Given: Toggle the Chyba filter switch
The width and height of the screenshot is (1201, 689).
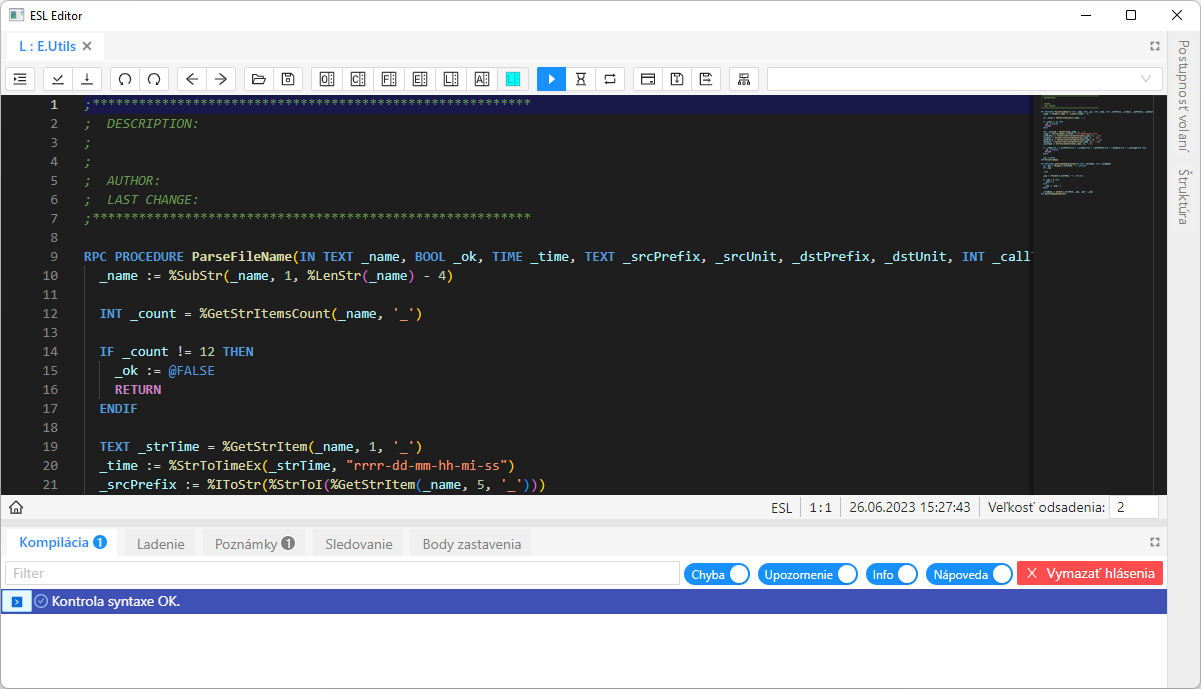Looking at the screenshot, I should pos(738,574).
